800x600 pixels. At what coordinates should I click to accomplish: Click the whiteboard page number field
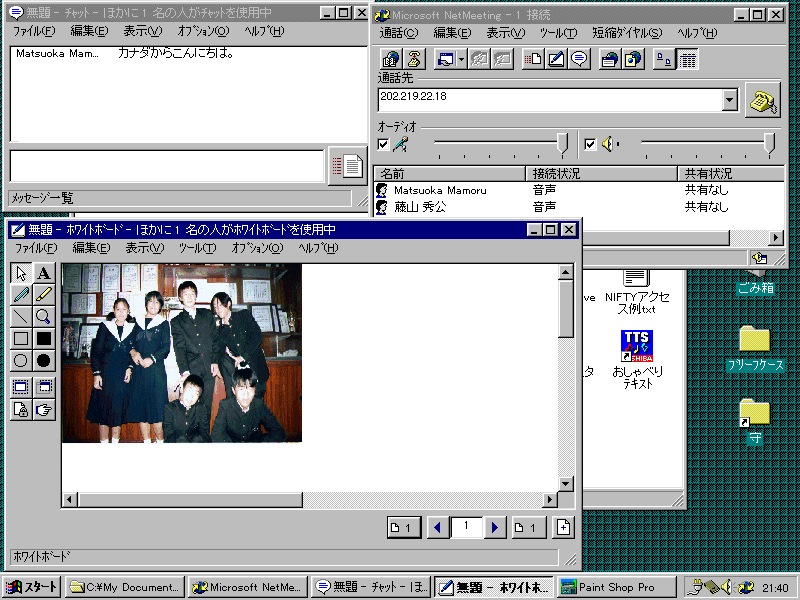pos(466,528)
